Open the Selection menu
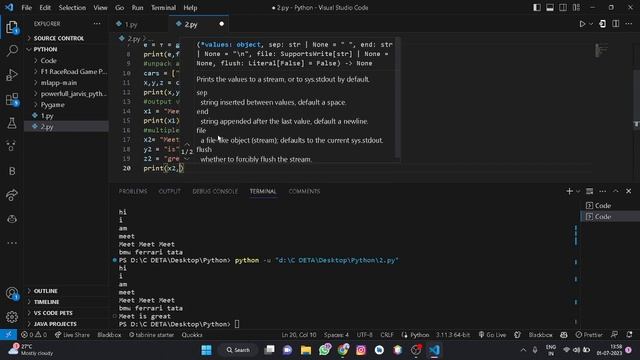640x360 pixels. click(x=72, y=7)
